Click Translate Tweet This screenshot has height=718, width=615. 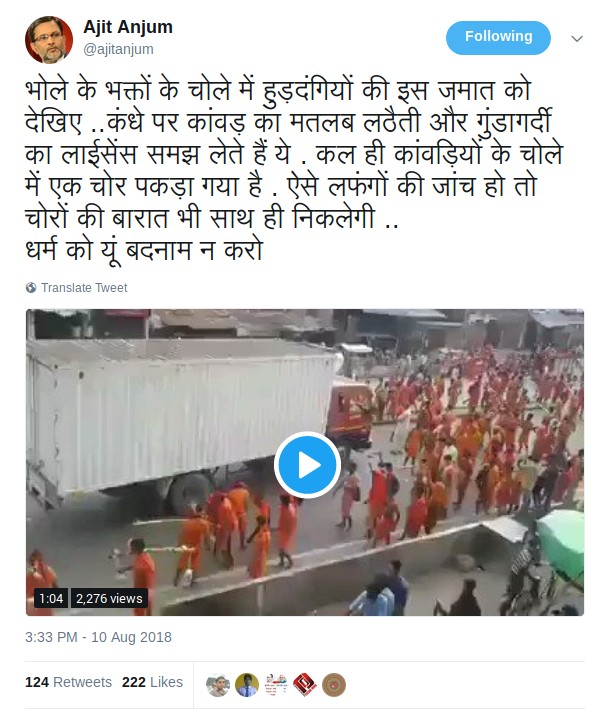pos(84,288)
